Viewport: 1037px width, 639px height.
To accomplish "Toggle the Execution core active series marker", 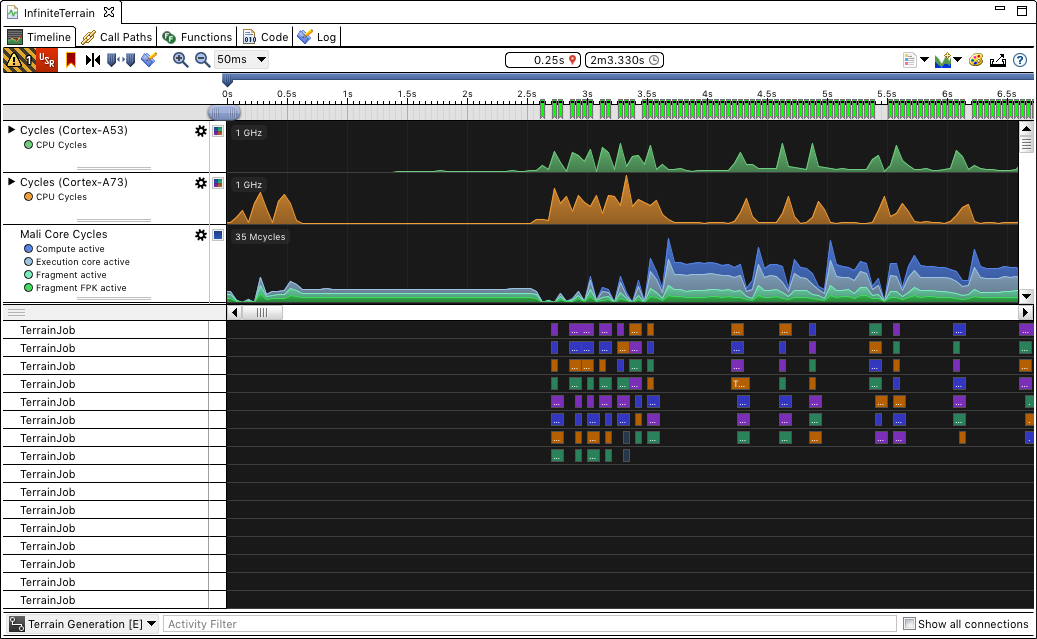I will (x=28, y=262).
